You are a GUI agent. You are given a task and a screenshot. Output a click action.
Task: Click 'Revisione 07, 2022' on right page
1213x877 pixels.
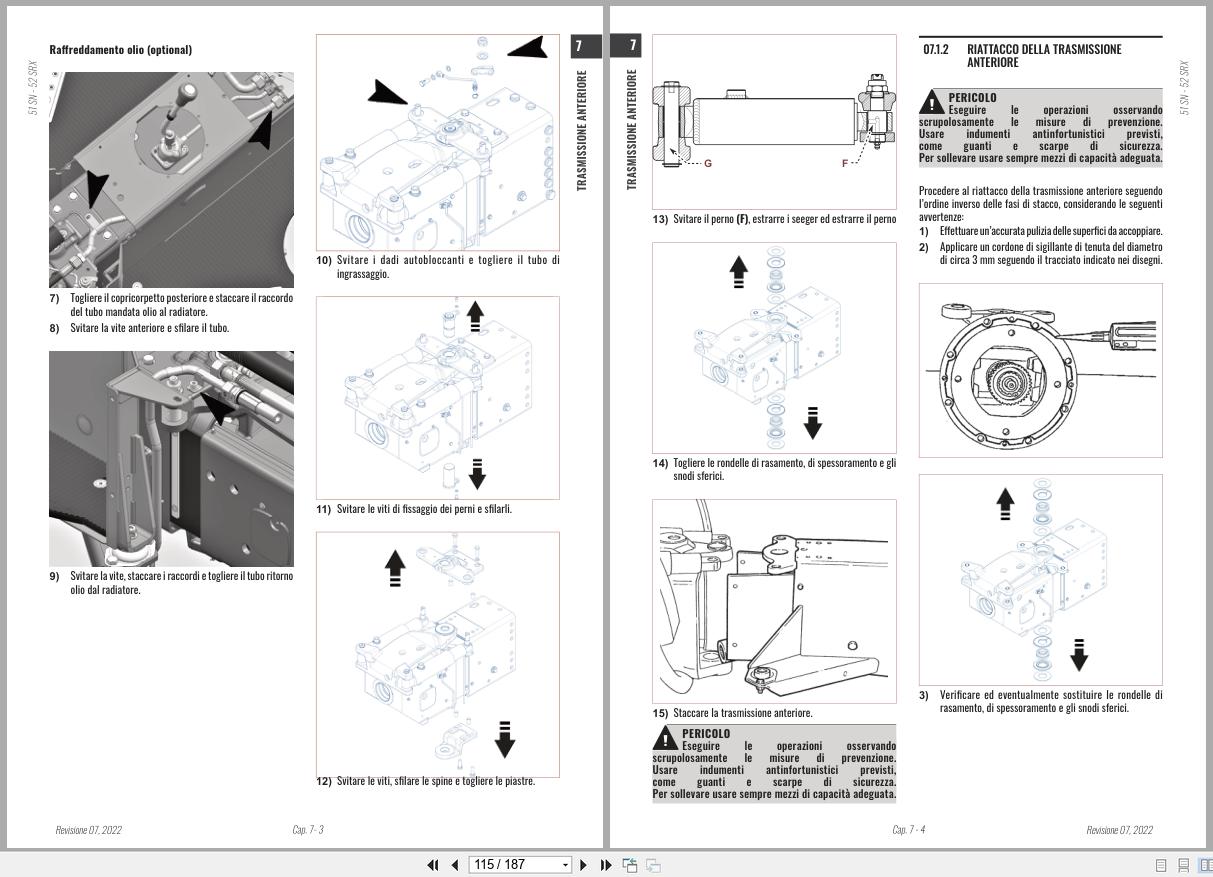[x=1120, y=830]
